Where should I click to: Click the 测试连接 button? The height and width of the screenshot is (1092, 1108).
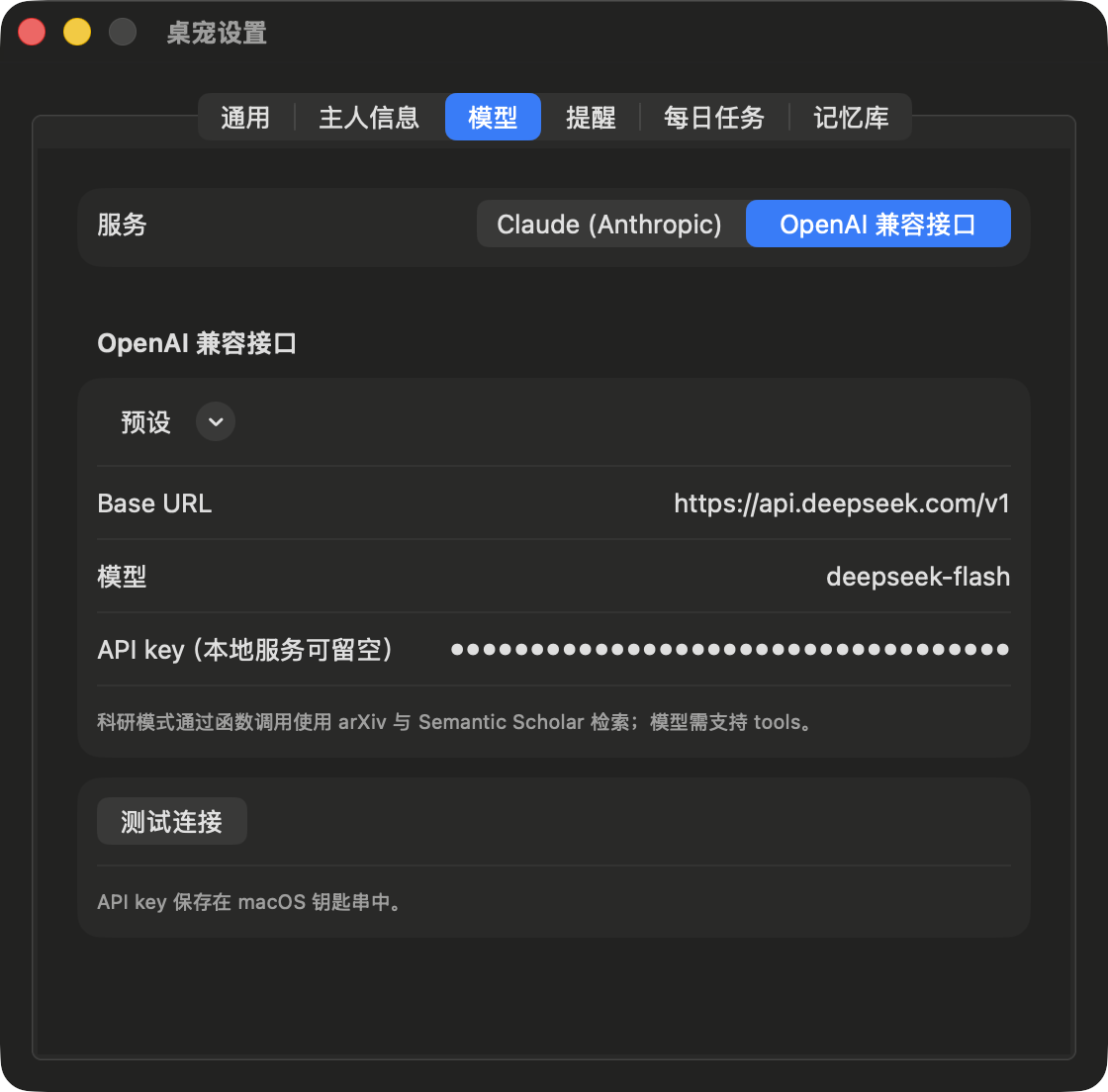click(172, 821)
